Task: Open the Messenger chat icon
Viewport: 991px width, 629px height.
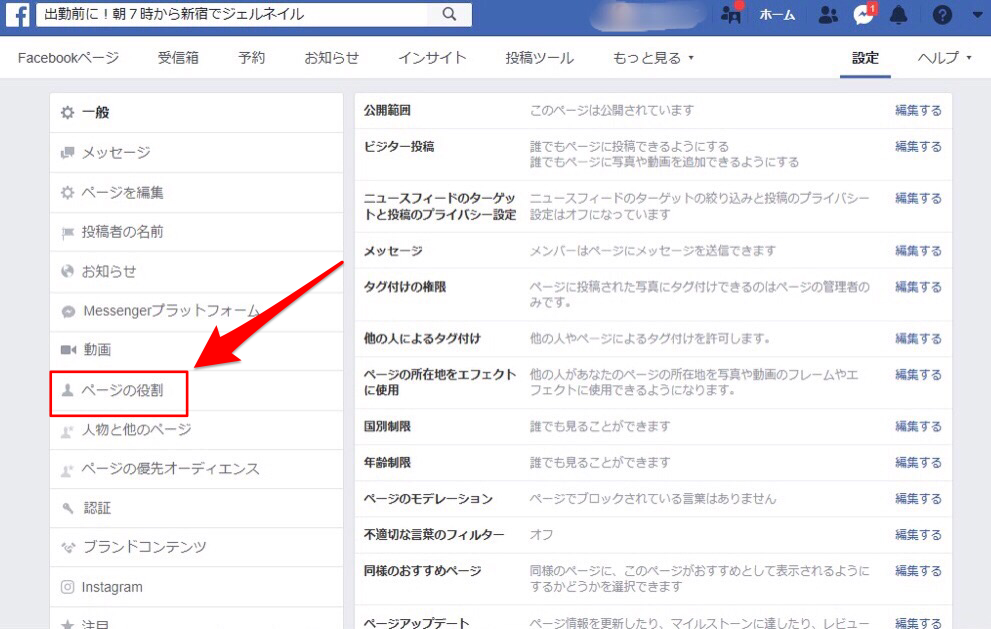Action: point(862,15)
